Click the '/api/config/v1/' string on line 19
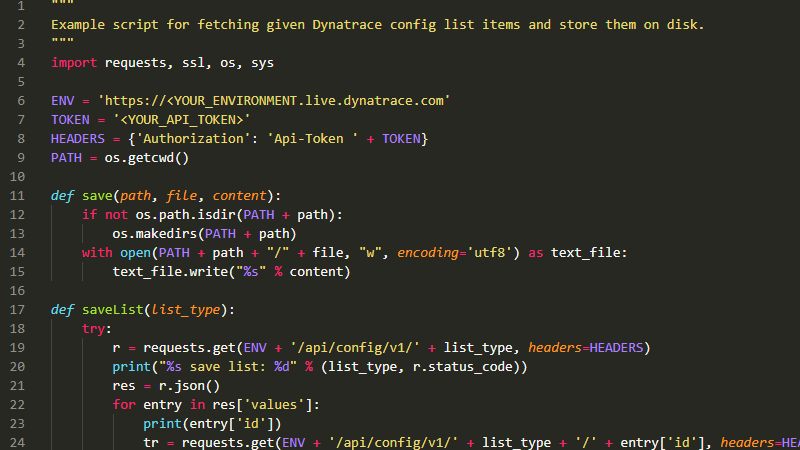 point(355,348)
